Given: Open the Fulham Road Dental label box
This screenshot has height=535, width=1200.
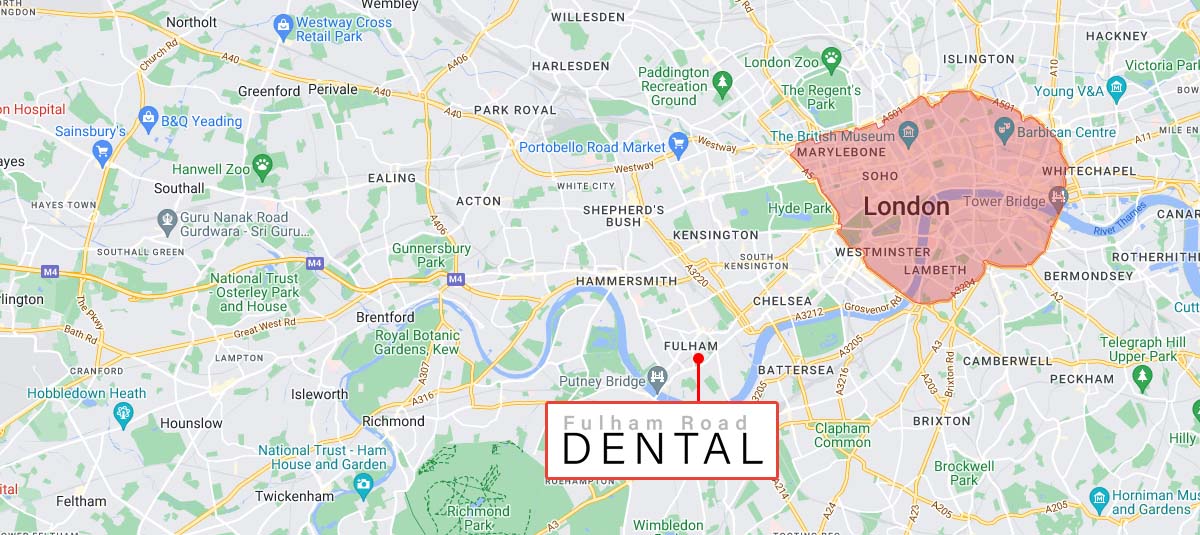Looking at the screenshot, I should click(x=662, y=440).
